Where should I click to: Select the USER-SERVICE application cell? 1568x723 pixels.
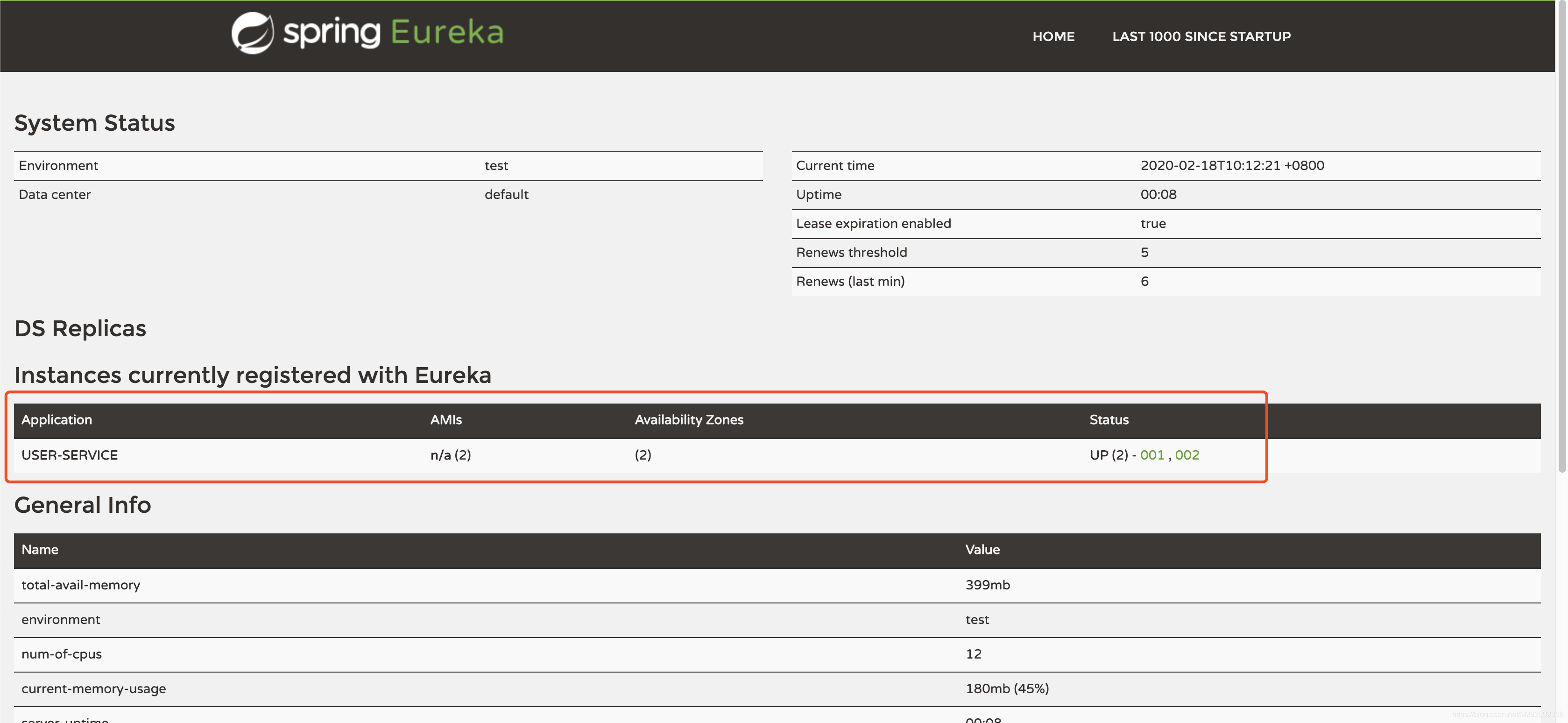70,454
